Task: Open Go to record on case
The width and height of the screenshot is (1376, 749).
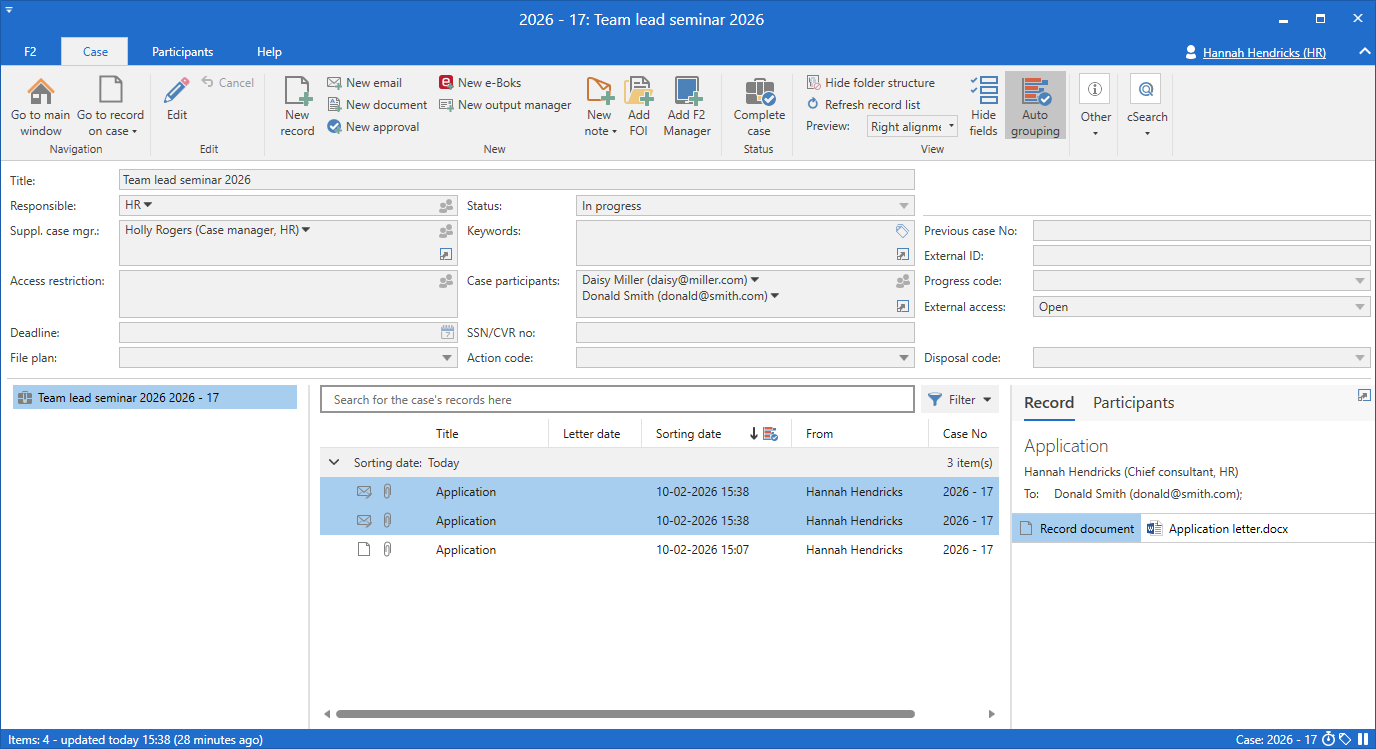Action: pyautogui.click(x=110, y=106)
